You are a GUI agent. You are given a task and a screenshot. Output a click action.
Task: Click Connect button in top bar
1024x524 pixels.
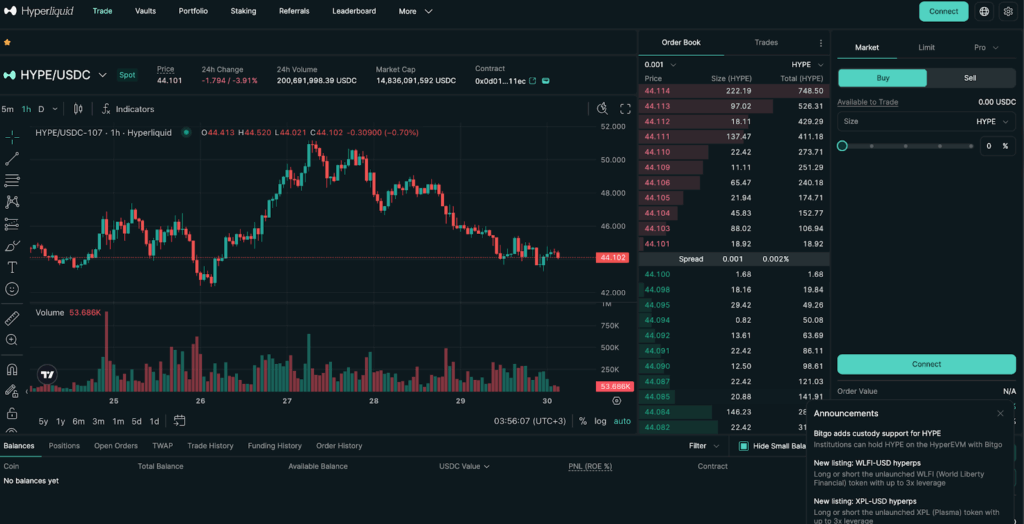(943, 11)
